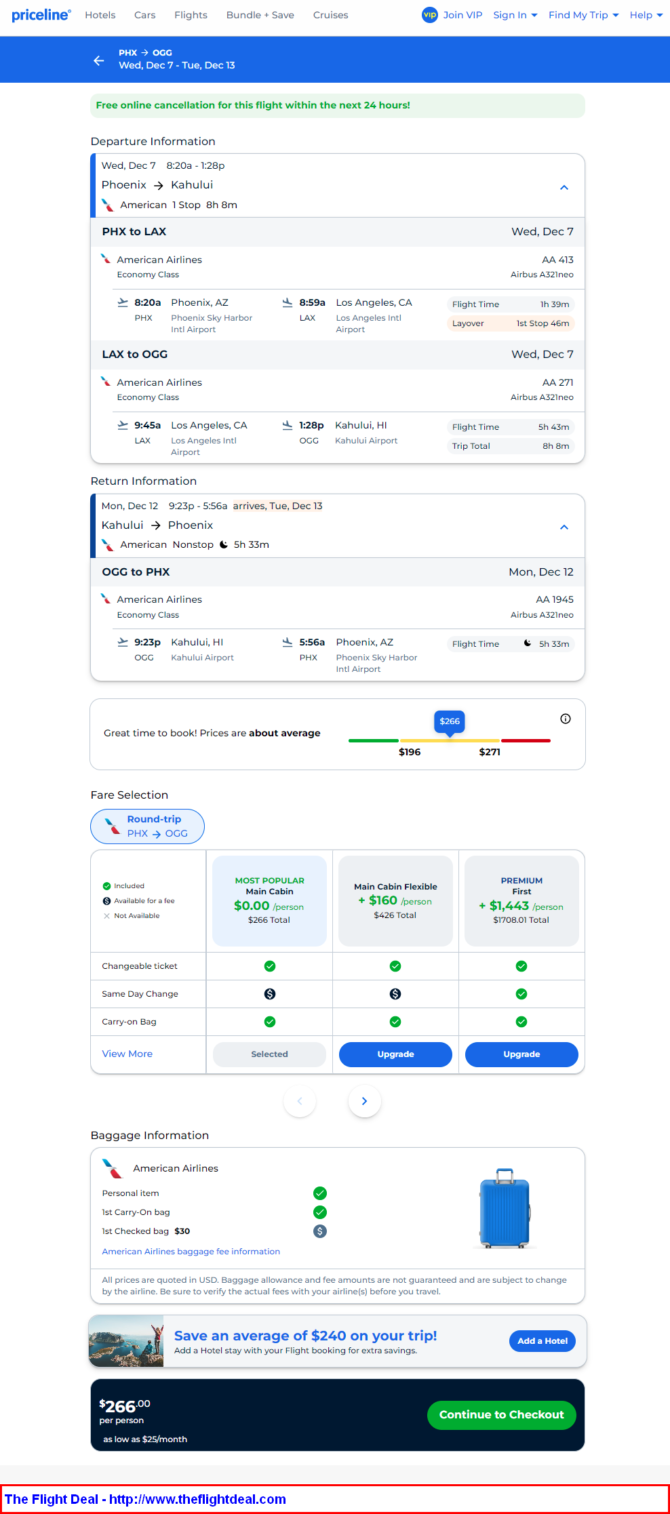Click flight number AA 1945
The height and width of the screenshot is (1514, 670).
[x=555, y=599]
